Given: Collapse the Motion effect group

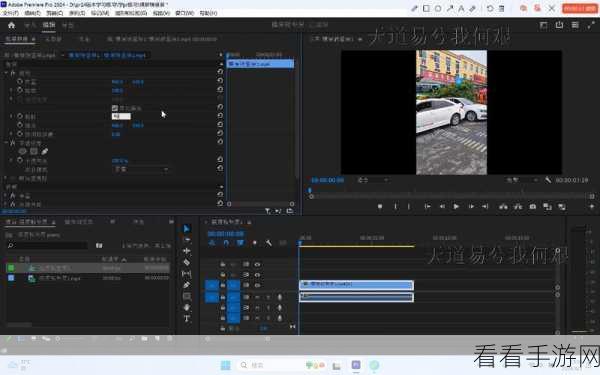Looking at the screenshot, I should click(6, 73).
